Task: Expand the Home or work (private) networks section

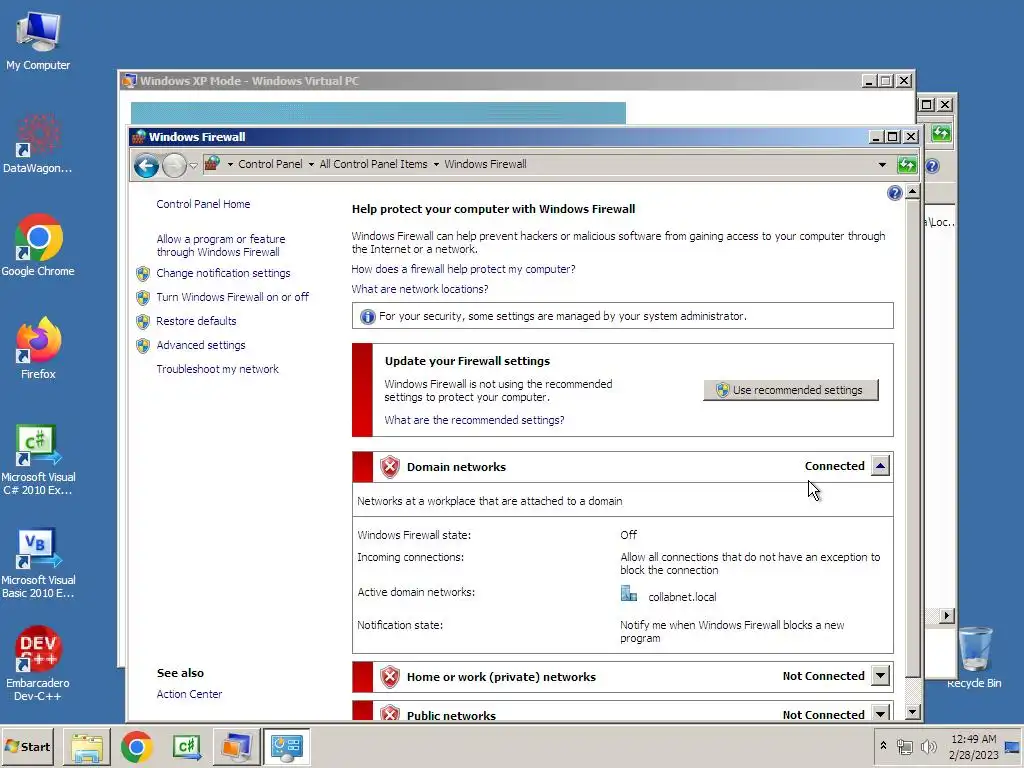Action: coord(880,676)
